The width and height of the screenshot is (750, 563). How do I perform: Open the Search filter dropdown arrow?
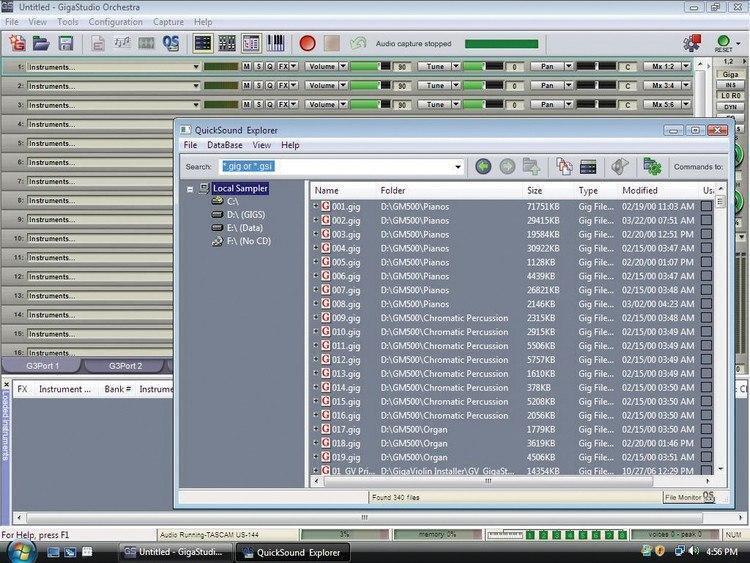click(x=458, y=167)
